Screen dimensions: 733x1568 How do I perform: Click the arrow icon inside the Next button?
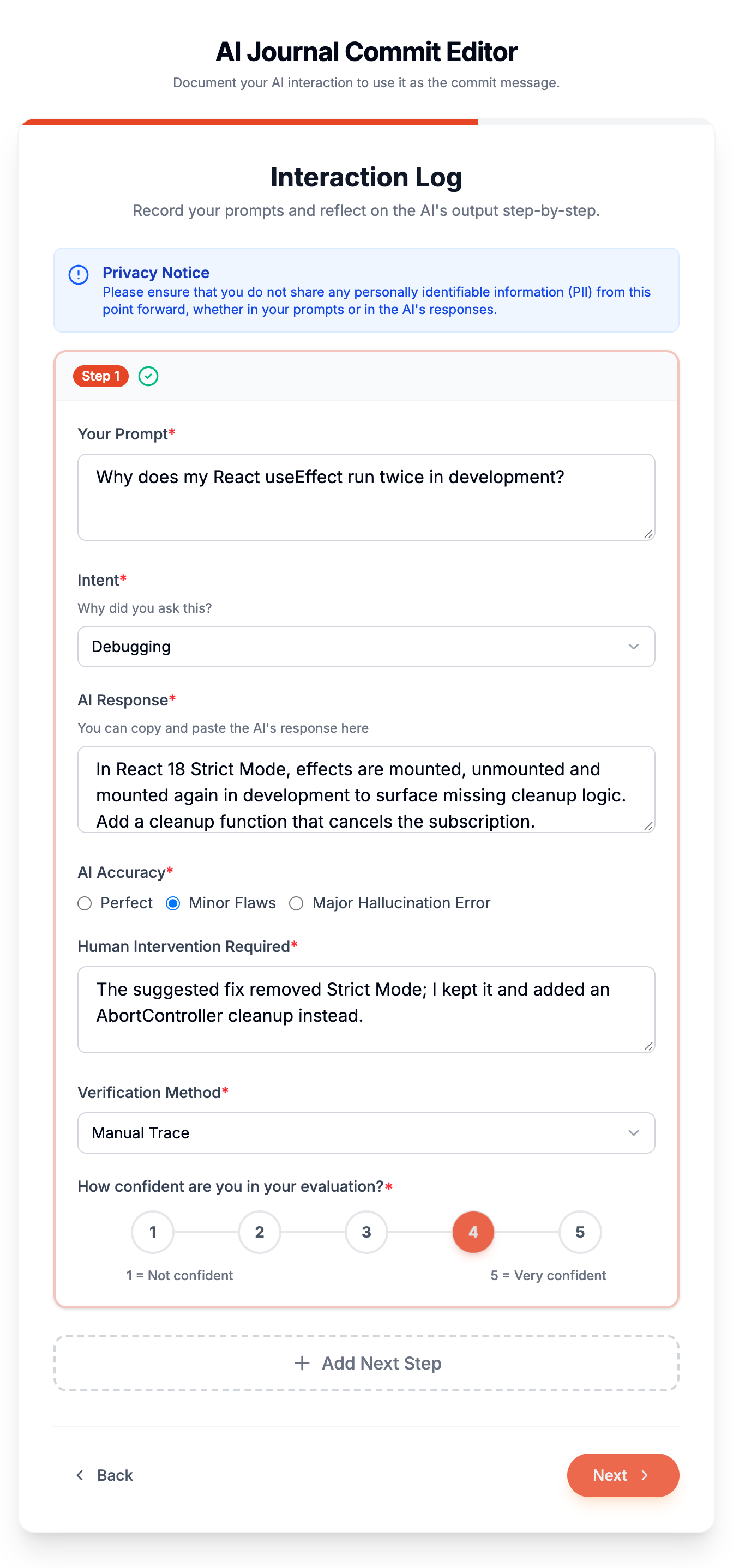[x=645, y=1475]
